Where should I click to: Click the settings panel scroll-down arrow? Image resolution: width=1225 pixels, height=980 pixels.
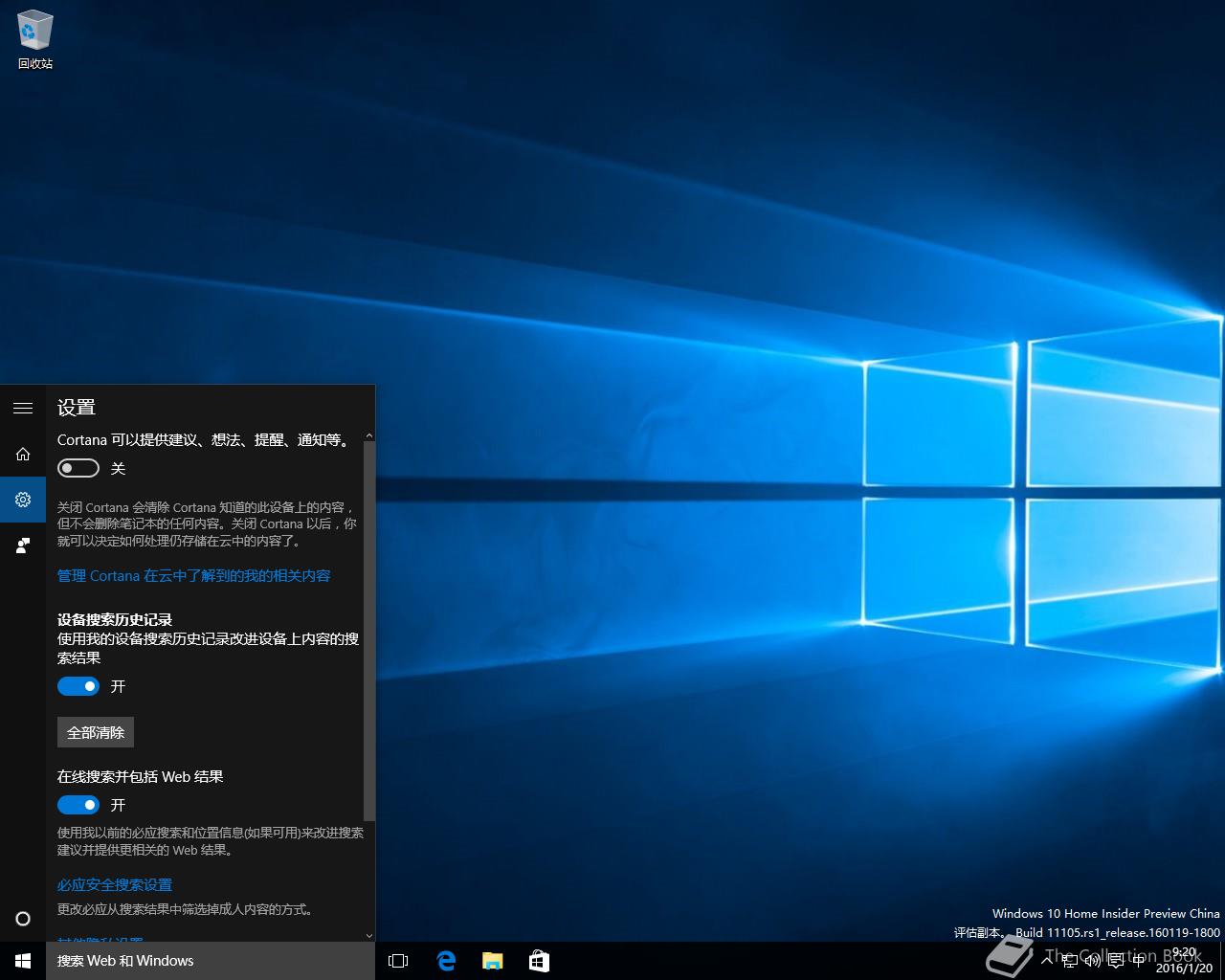pyautogui.click(x=369, y=936)
